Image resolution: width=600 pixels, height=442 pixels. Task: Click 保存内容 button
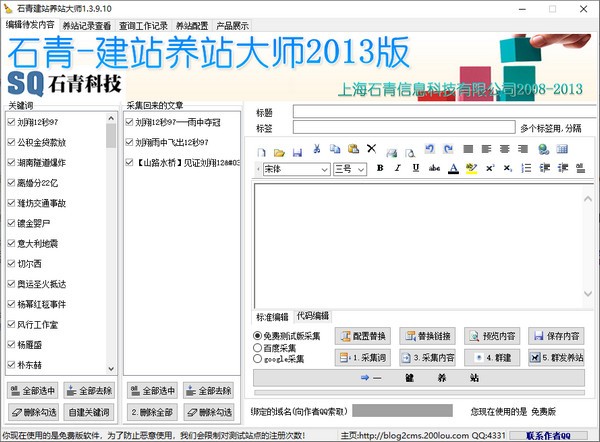[556, 336]
